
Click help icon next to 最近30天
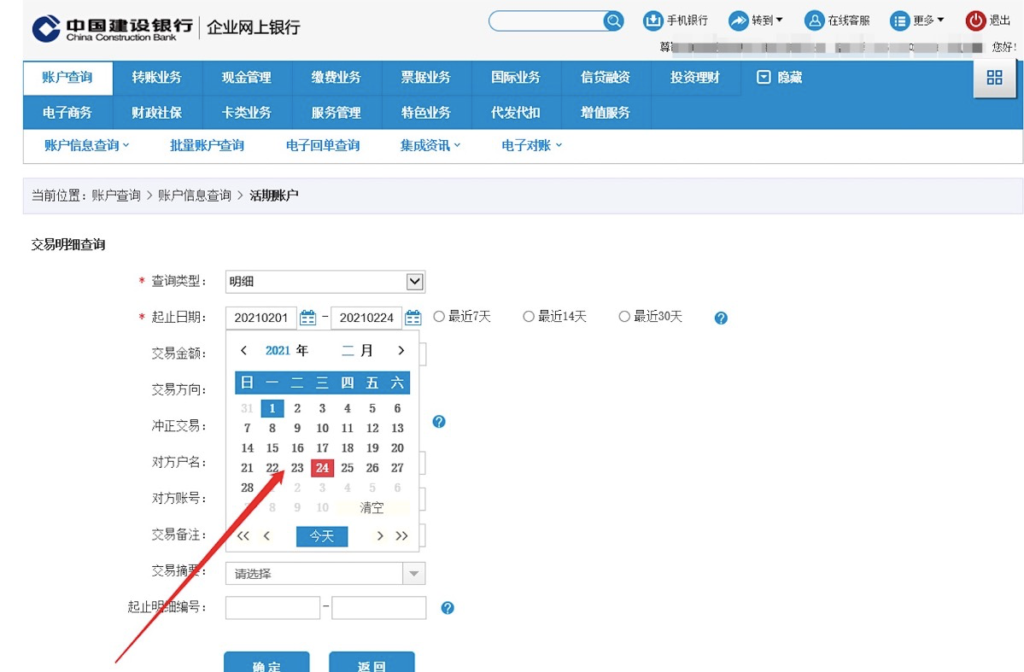tap(720, 318)
